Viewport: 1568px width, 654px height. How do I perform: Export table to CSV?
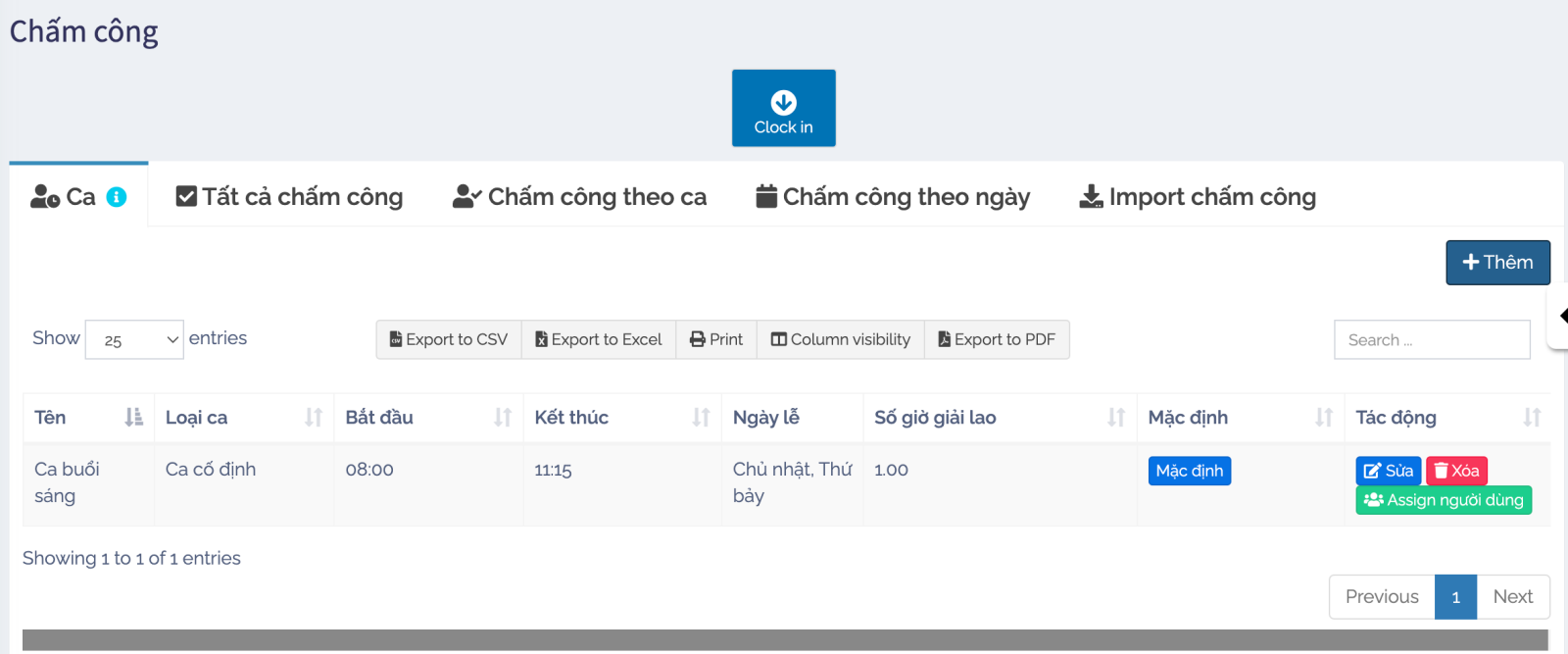(x=449, y=340)
